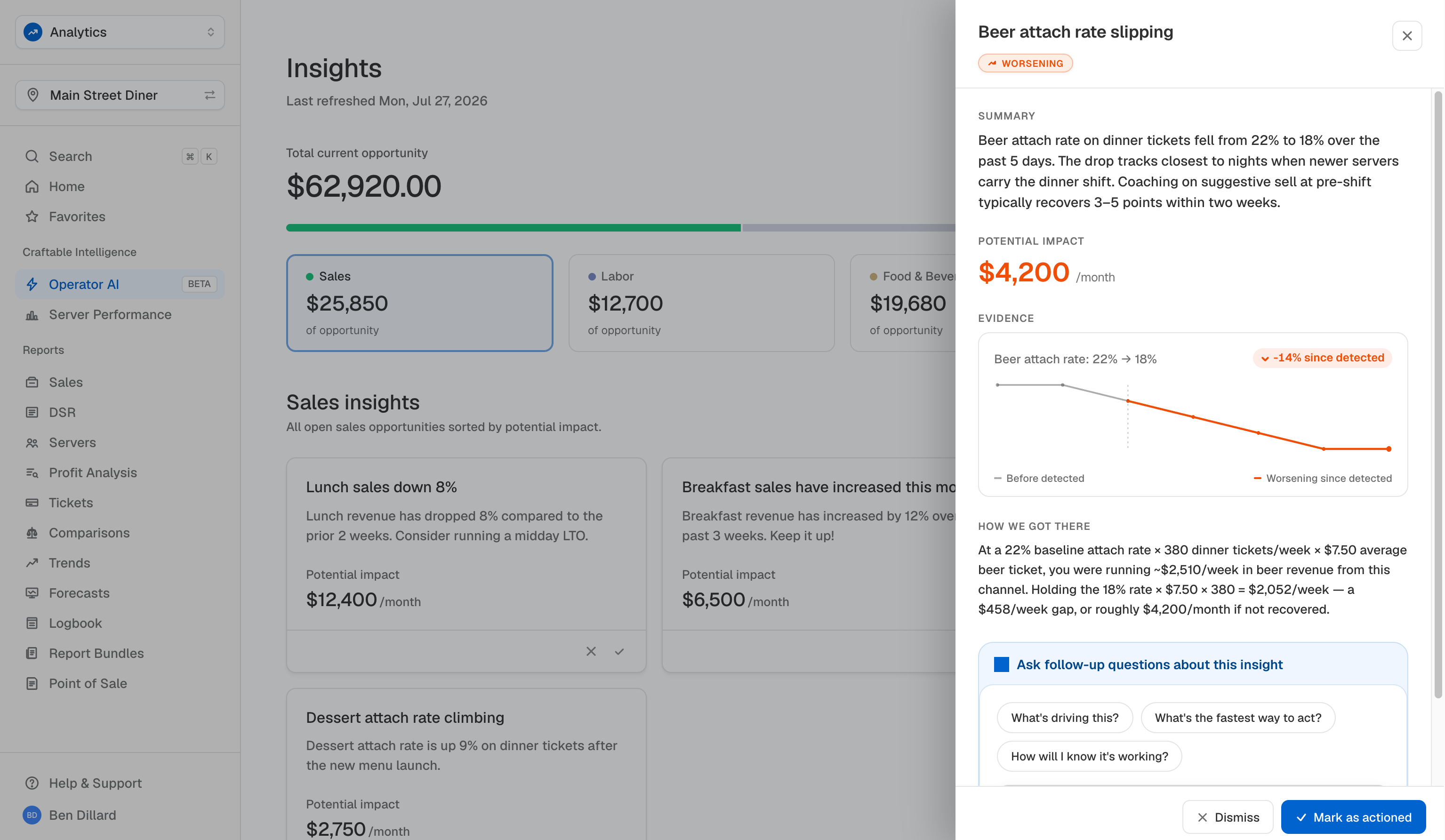Click Ask follow-up questions about this insight

[x=1150, y=664]
